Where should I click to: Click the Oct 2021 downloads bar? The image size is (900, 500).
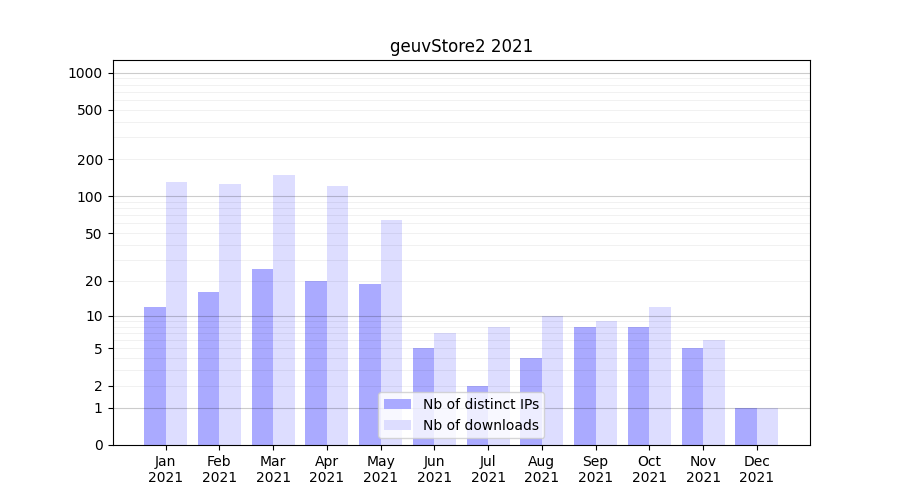(x=660, y=376)
